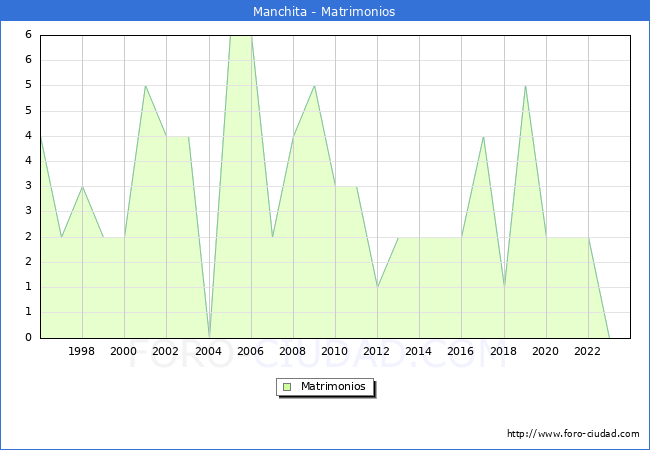Click the 2000 x-axis label
This screenshot has width=650, height=450.
[x=123, y=351]
